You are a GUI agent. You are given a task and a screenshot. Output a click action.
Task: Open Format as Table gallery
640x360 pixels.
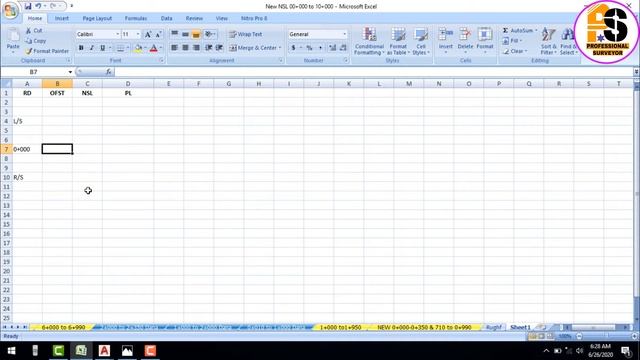click(398, 41)
